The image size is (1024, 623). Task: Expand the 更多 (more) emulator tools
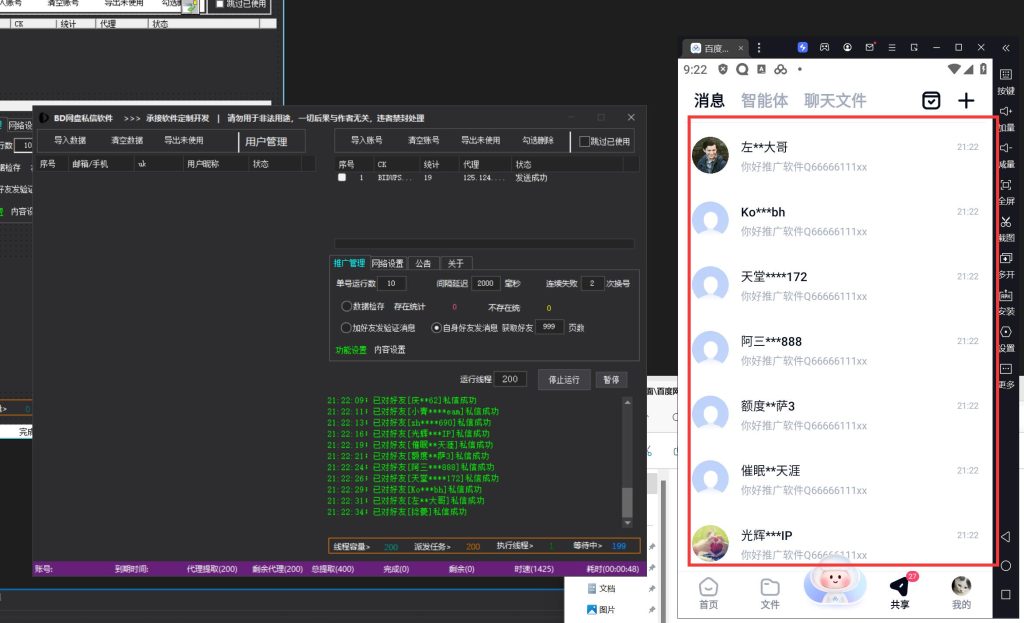click(x=1006, y=370)
